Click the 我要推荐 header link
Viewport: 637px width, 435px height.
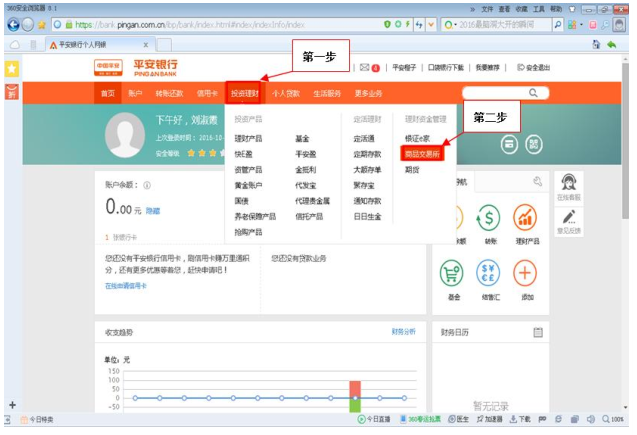[x=488, y=67]
